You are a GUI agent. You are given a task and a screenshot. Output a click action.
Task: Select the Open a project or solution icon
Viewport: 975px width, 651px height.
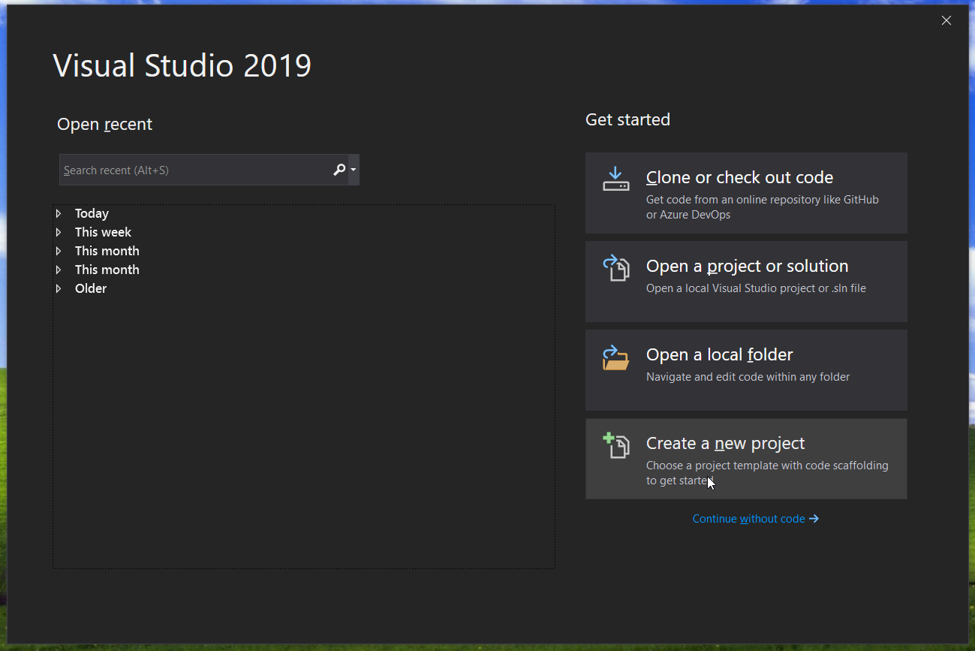pos(616,267)
